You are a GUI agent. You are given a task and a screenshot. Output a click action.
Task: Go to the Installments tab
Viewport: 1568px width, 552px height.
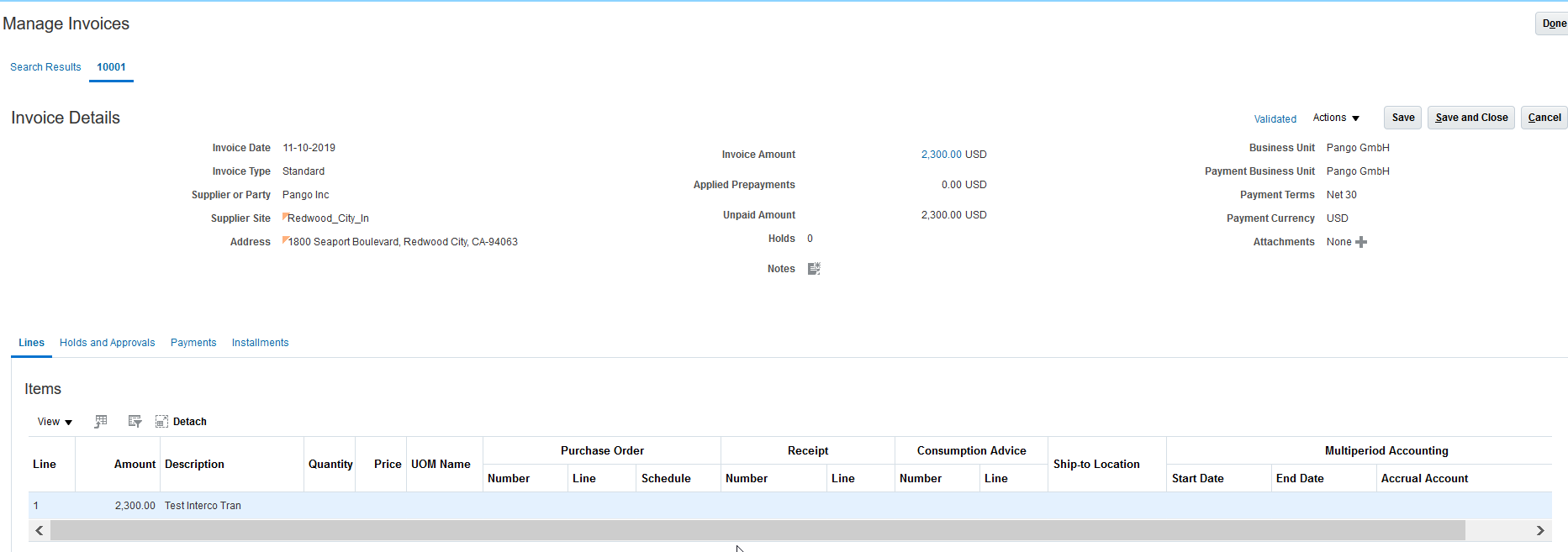[x=260, y=343]
